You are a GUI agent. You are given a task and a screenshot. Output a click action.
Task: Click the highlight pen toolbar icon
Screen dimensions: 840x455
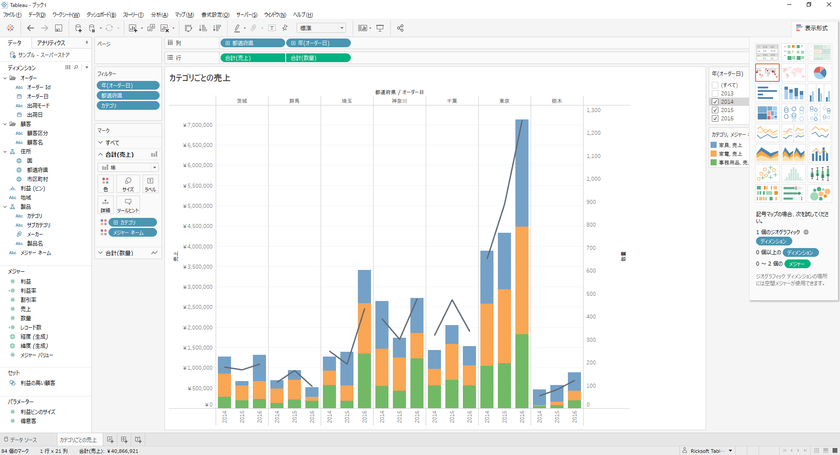pyautogui.click(x=237, y=28)
